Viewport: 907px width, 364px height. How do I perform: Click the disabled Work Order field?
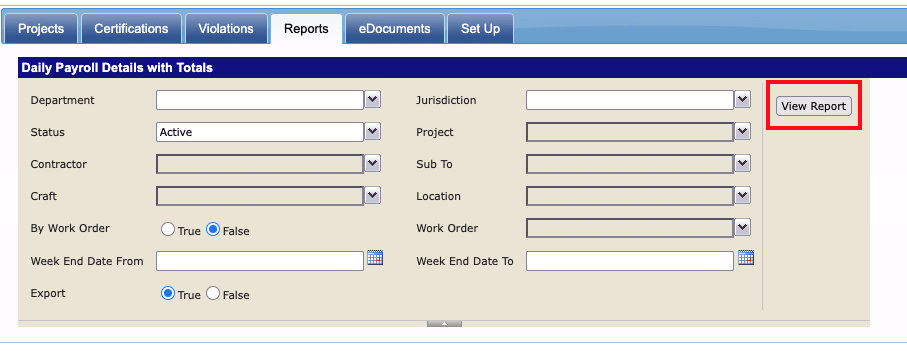click(630, 227)
